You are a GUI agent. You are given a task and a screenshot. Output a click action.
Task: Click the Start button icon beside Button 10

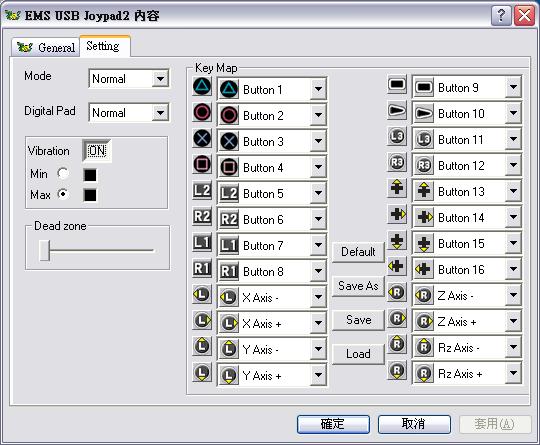click(x=397, y=110)
